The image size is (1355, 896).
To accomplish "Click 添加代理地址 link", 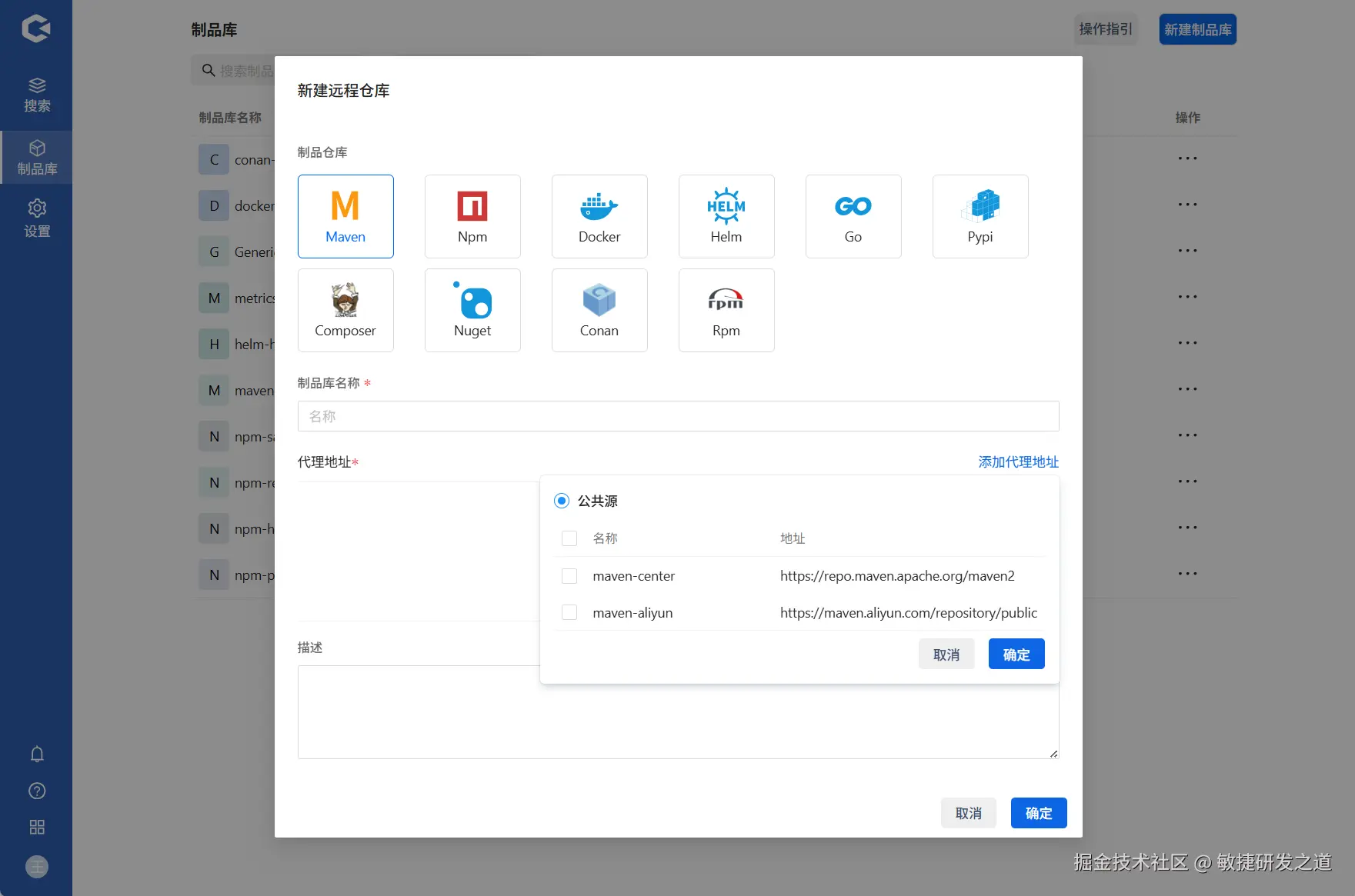I will click(1019, 461).
